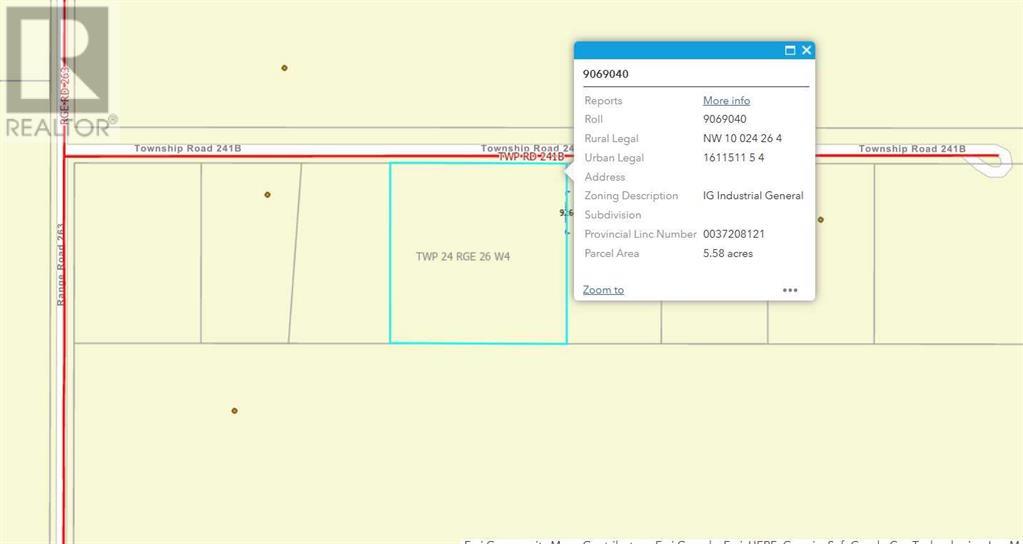Screen dimensions: 1023x544
Task: Click point marker in parcel west of highlighted lot
Action: pos(267,194)
